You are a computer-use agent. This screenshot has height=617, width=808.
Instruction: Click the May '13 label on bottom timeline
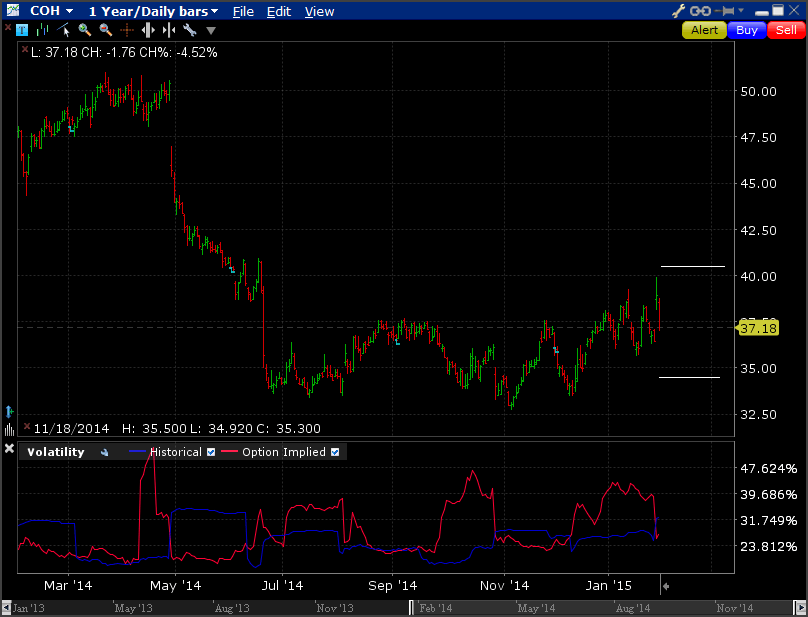(133, 609)
